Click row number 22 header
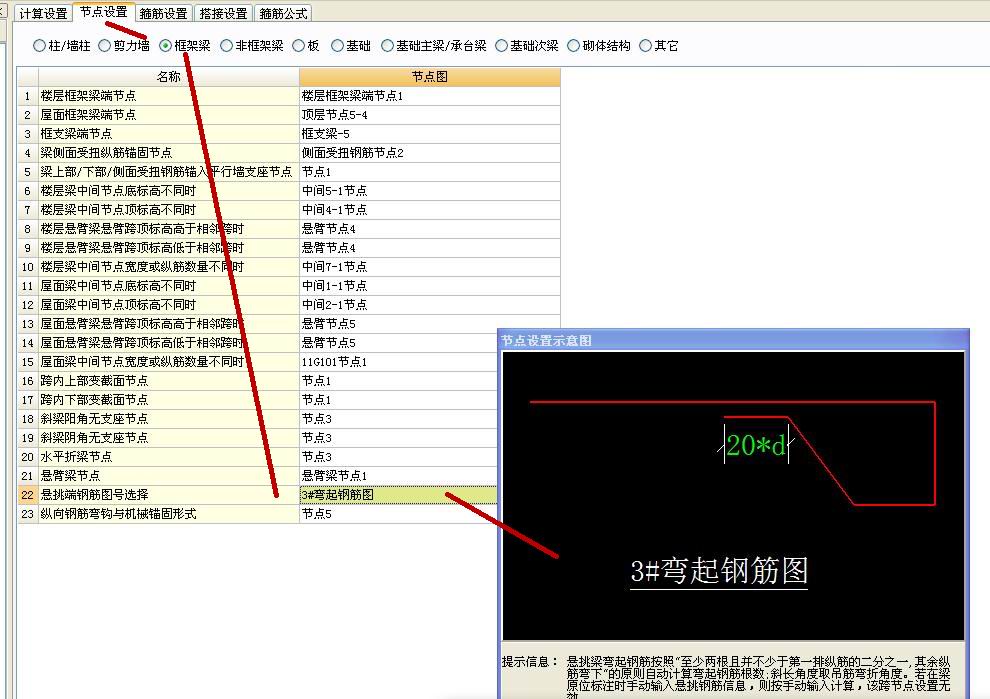Screen dimensions: 990x699 (27, 494)
